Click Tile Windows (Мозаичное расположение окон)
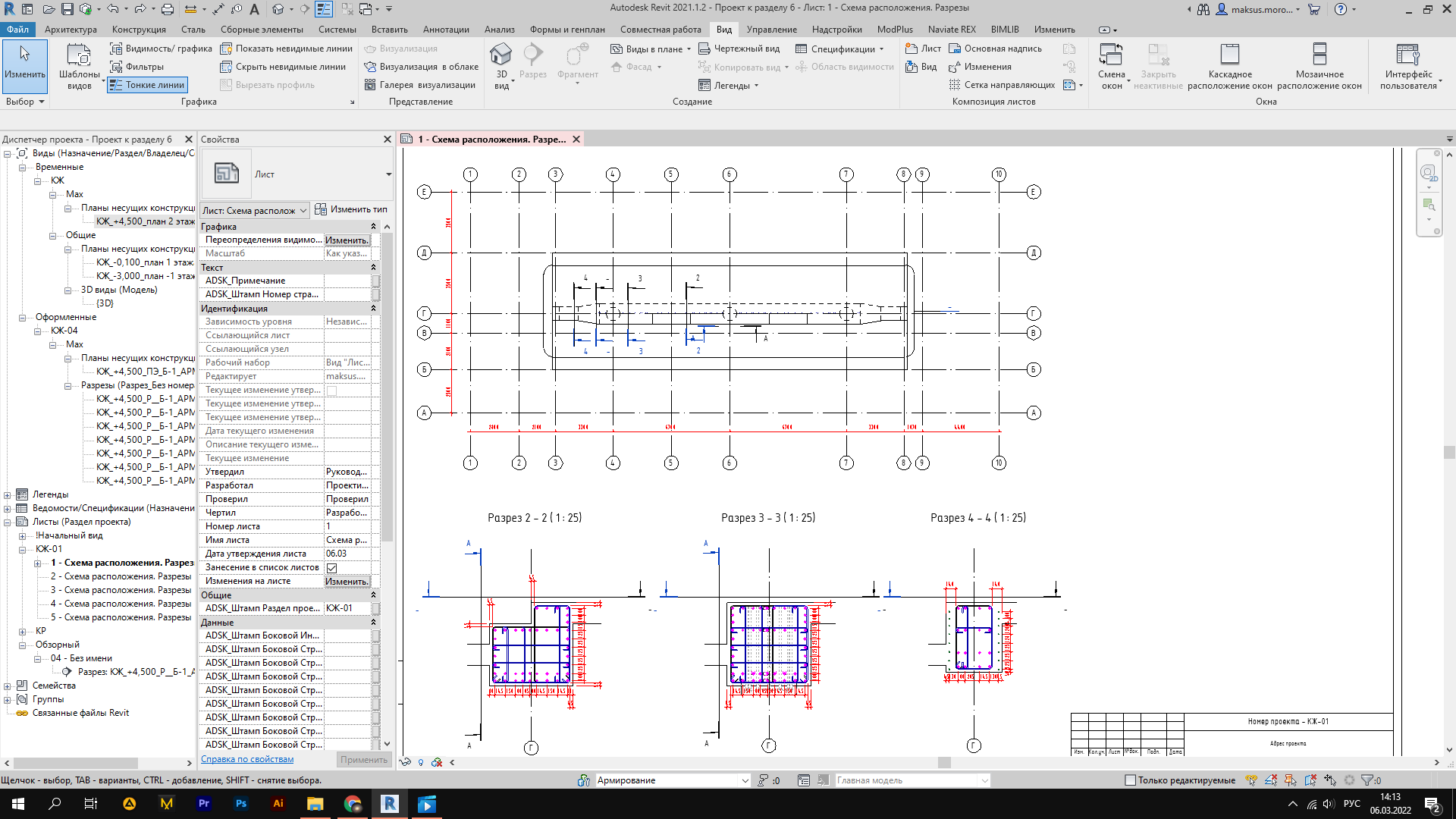Screen dimensions: 1456x819 (1319, 67)
